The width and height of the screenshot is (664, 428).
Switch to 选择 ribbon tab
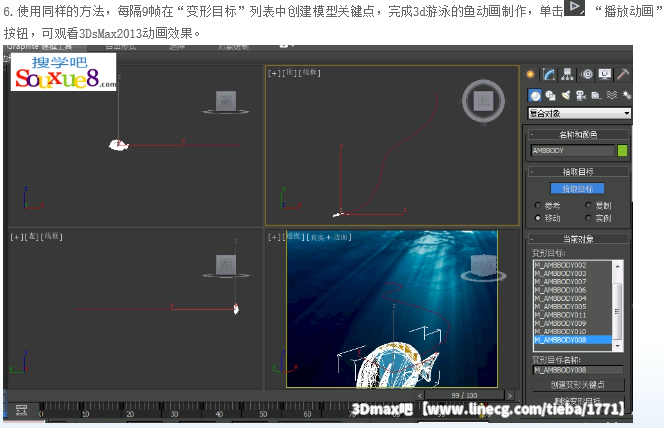(177, 47)
